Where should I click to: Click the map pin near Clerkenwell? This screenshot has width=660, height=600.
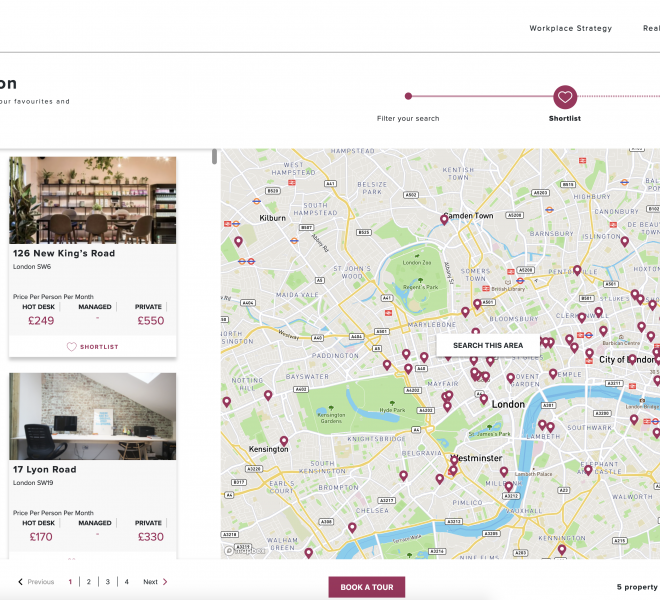click(581, 318)
